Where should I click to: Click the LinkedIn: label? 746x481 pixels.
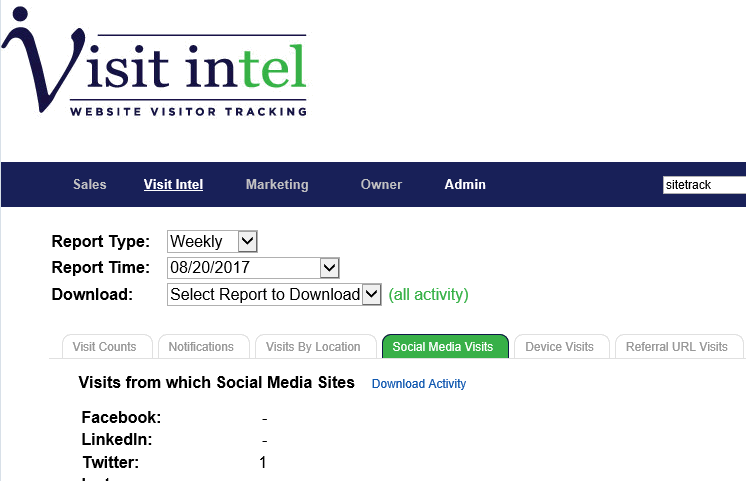[x=117, y=439]
